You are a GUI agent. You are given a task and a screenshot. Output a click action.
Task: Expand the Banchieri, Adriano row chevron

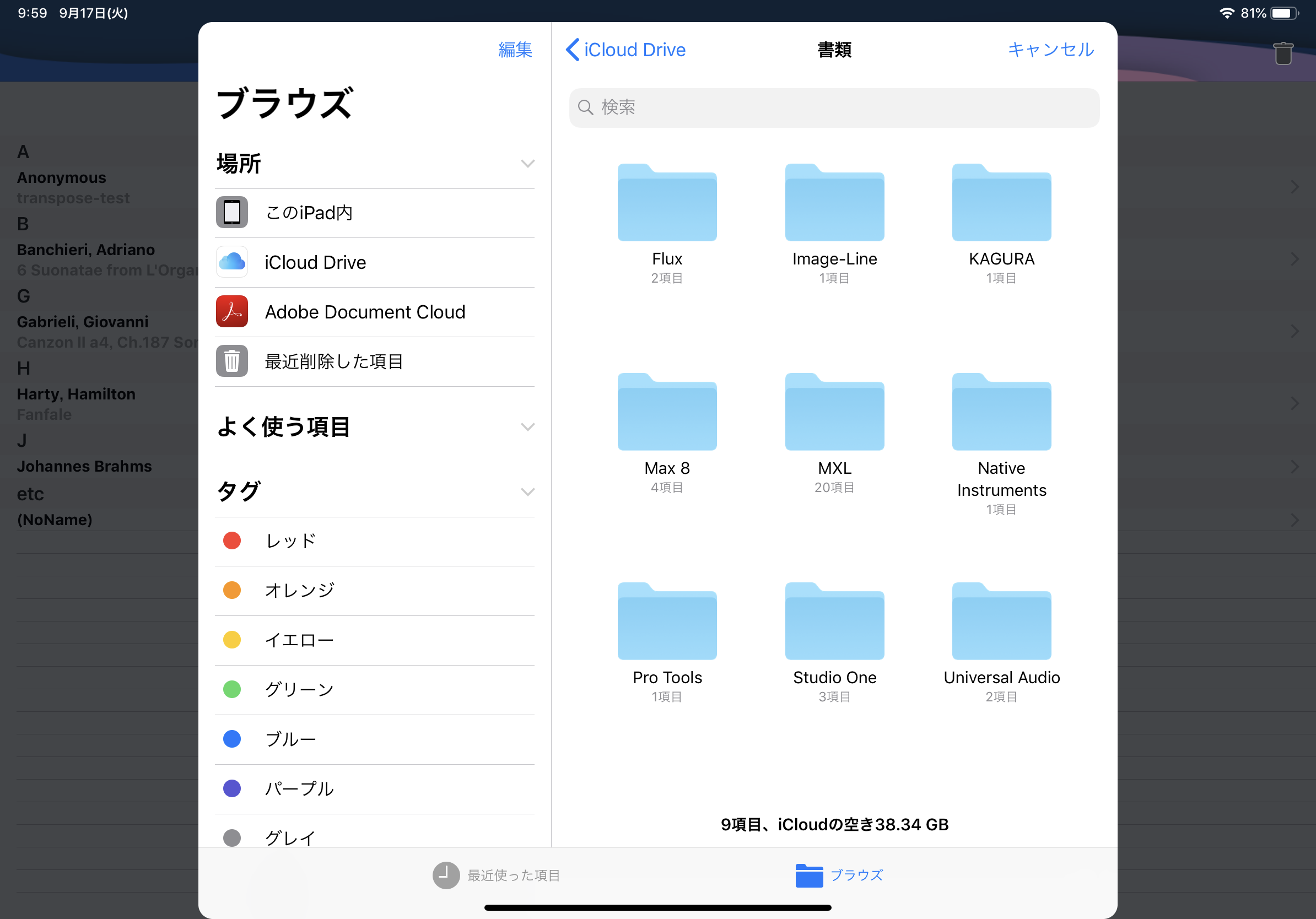point(1294,259)
